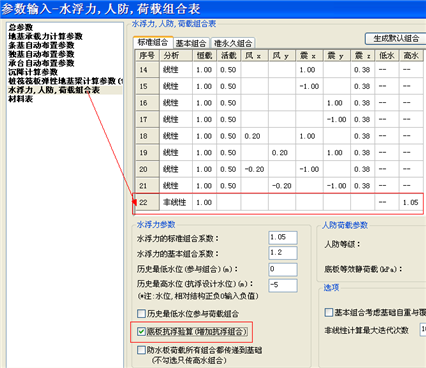Click the 震 z column header

(x=363, y=56)
